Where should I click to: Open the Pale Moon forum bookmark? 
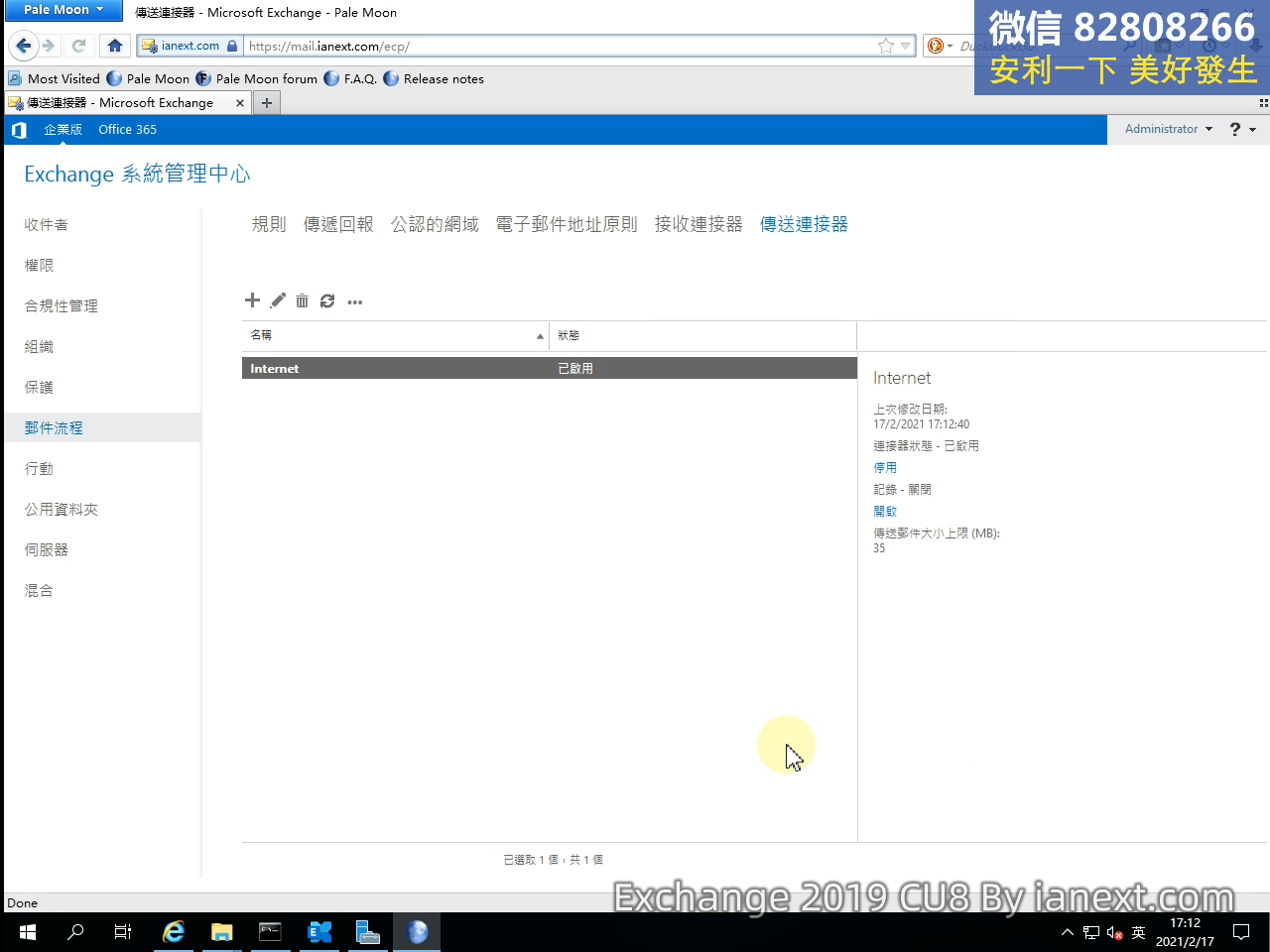coord(257,78)
